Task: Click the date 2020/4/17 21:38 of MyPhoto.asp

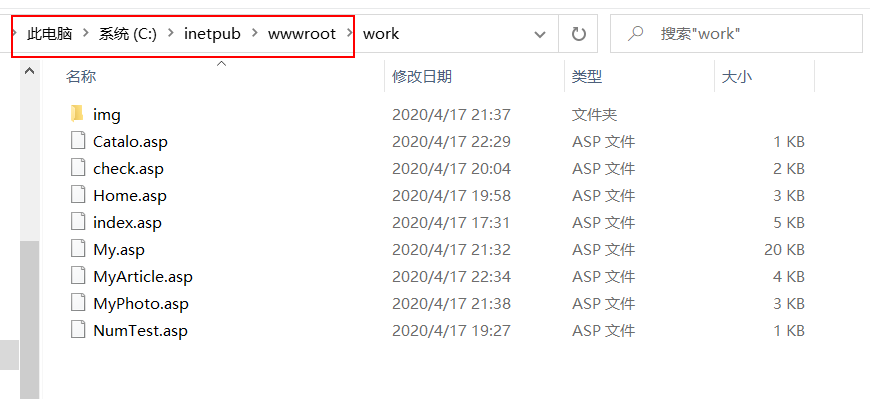Action: click(451, 304)
